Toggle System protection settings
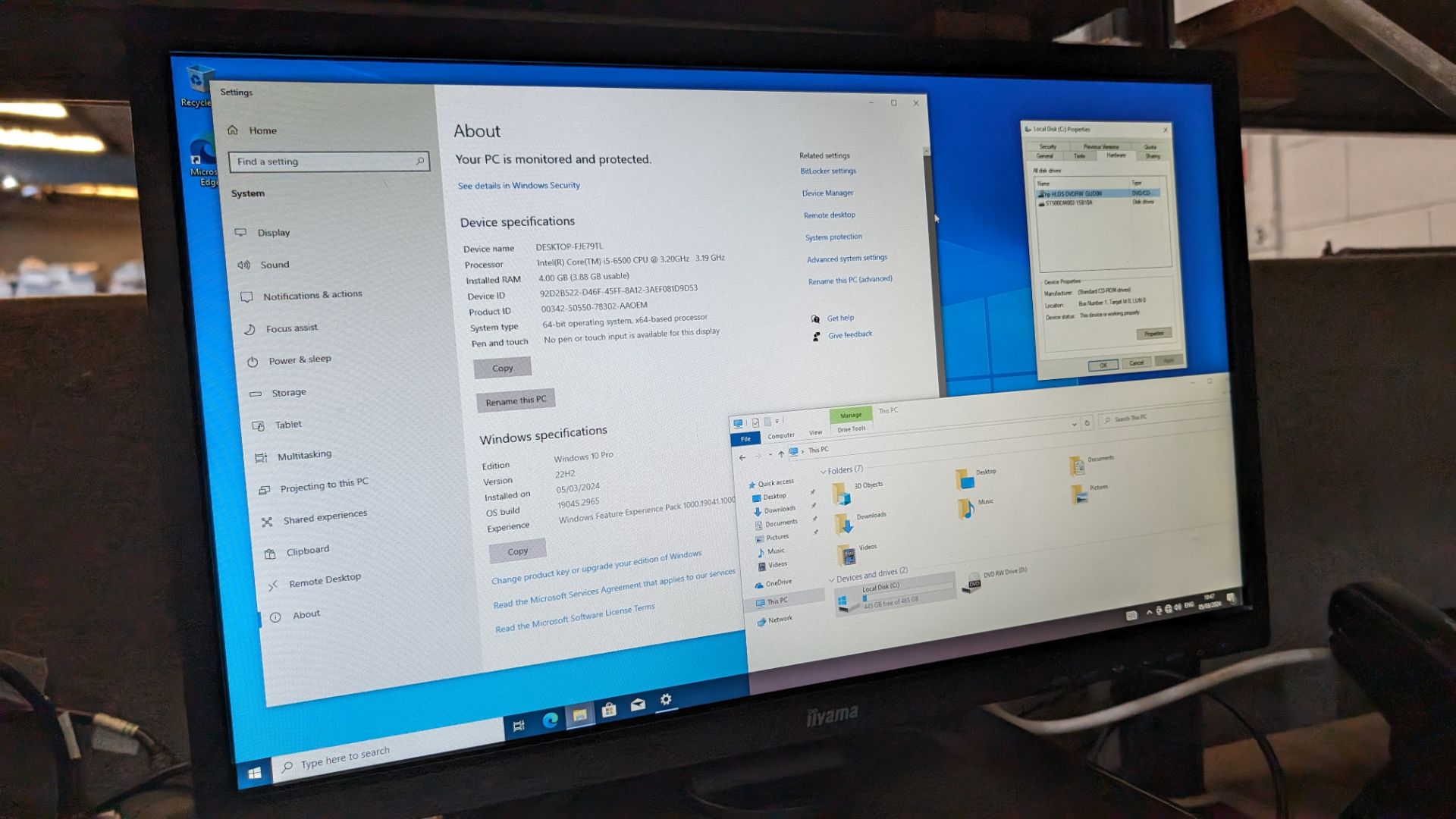This screenshot has height=819, width=1456. [832, 237]
